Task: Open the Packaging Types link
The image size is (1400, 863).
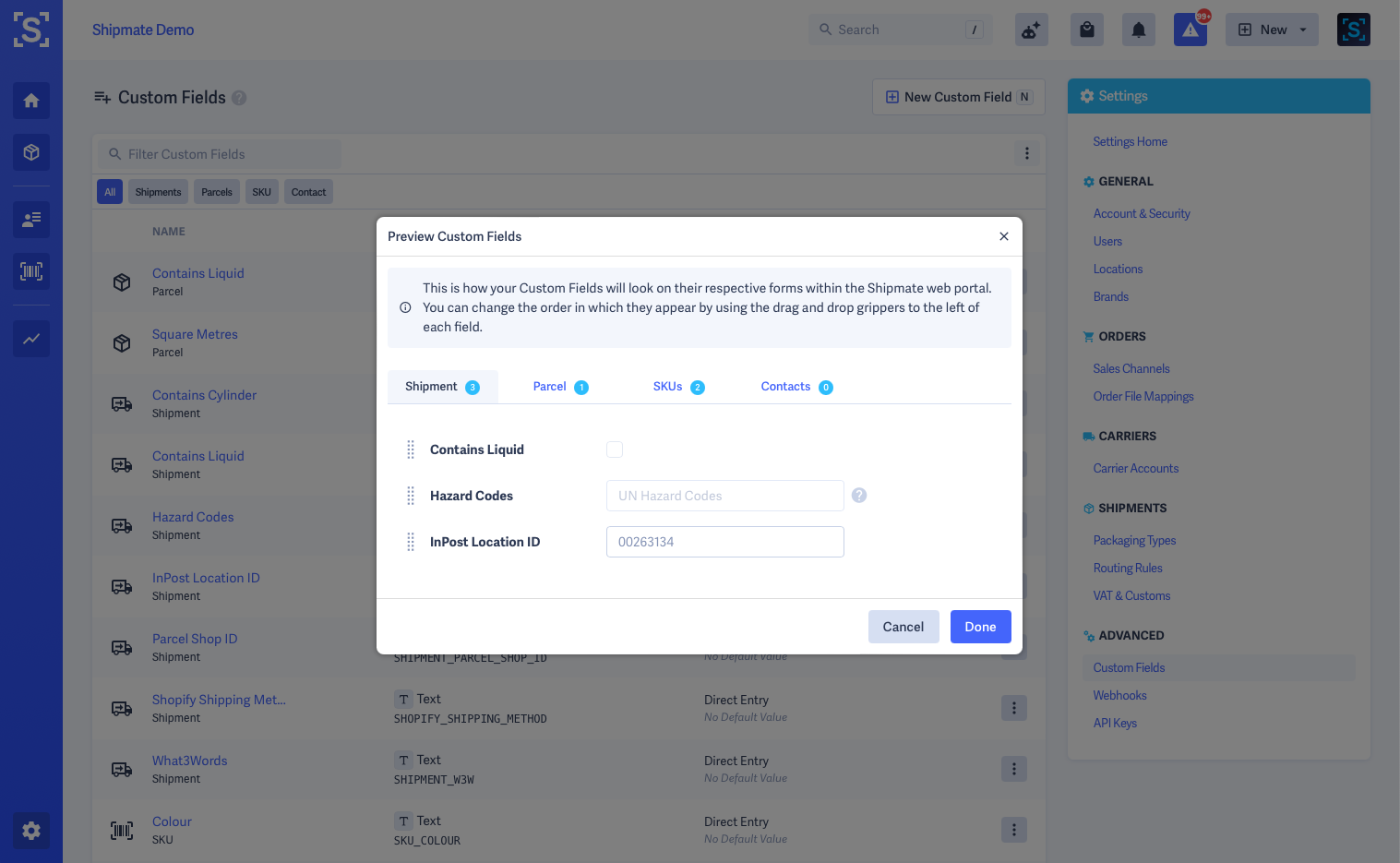Action: [1134, 540]
